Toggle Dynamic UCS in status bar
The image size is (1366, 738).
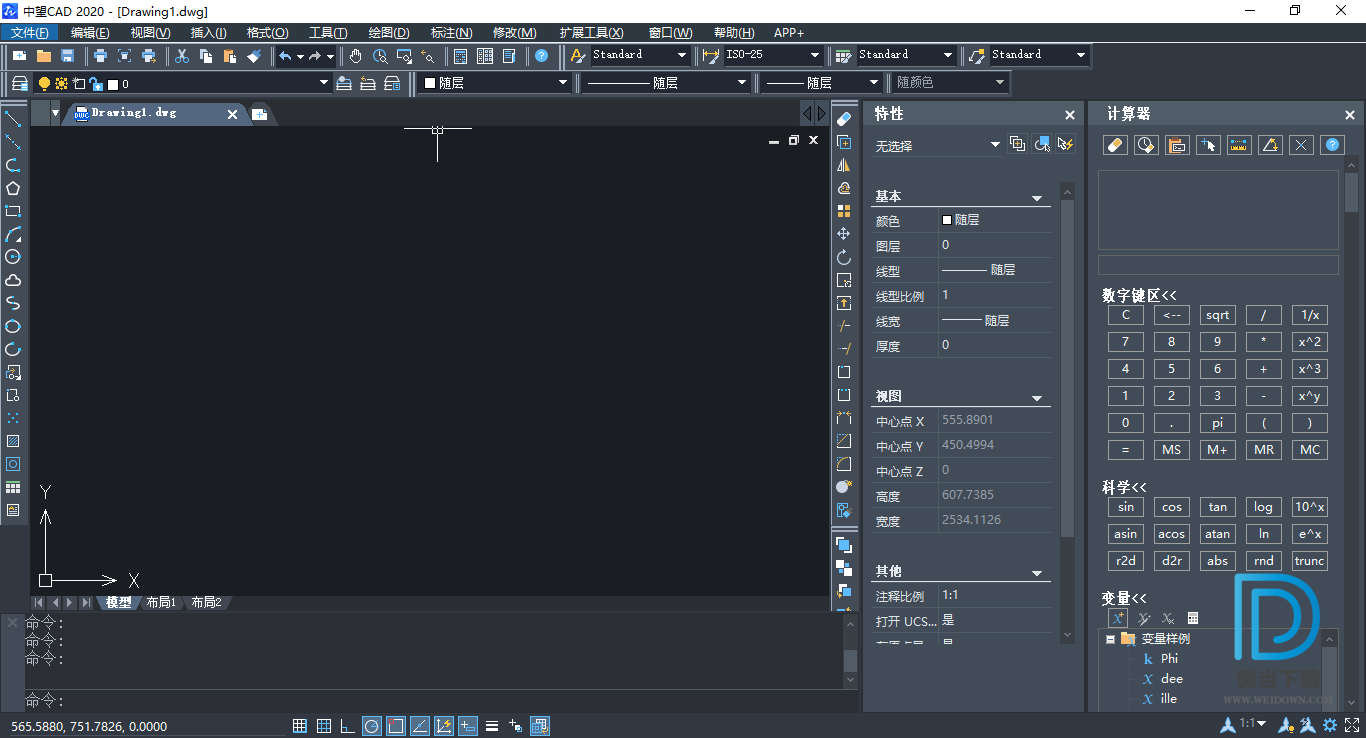[444, 726]
